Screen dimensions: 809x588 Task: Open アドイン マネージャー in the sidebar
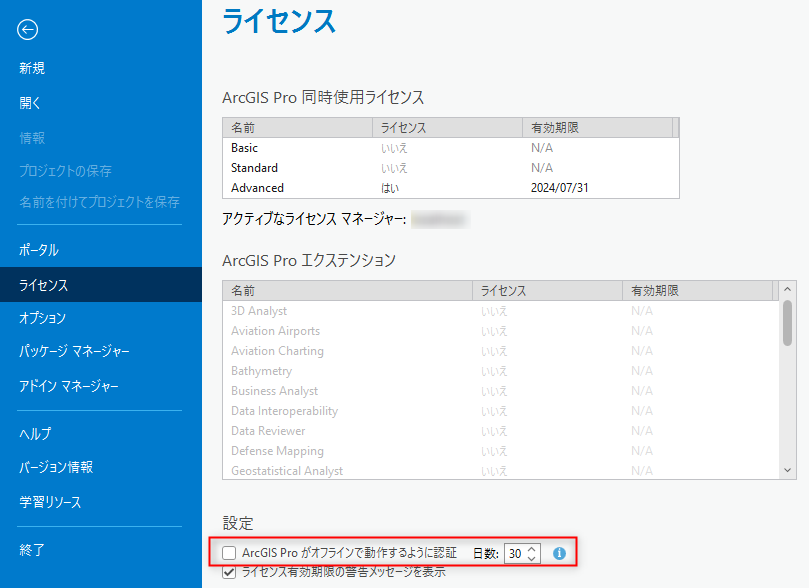(x=69, y=386)
